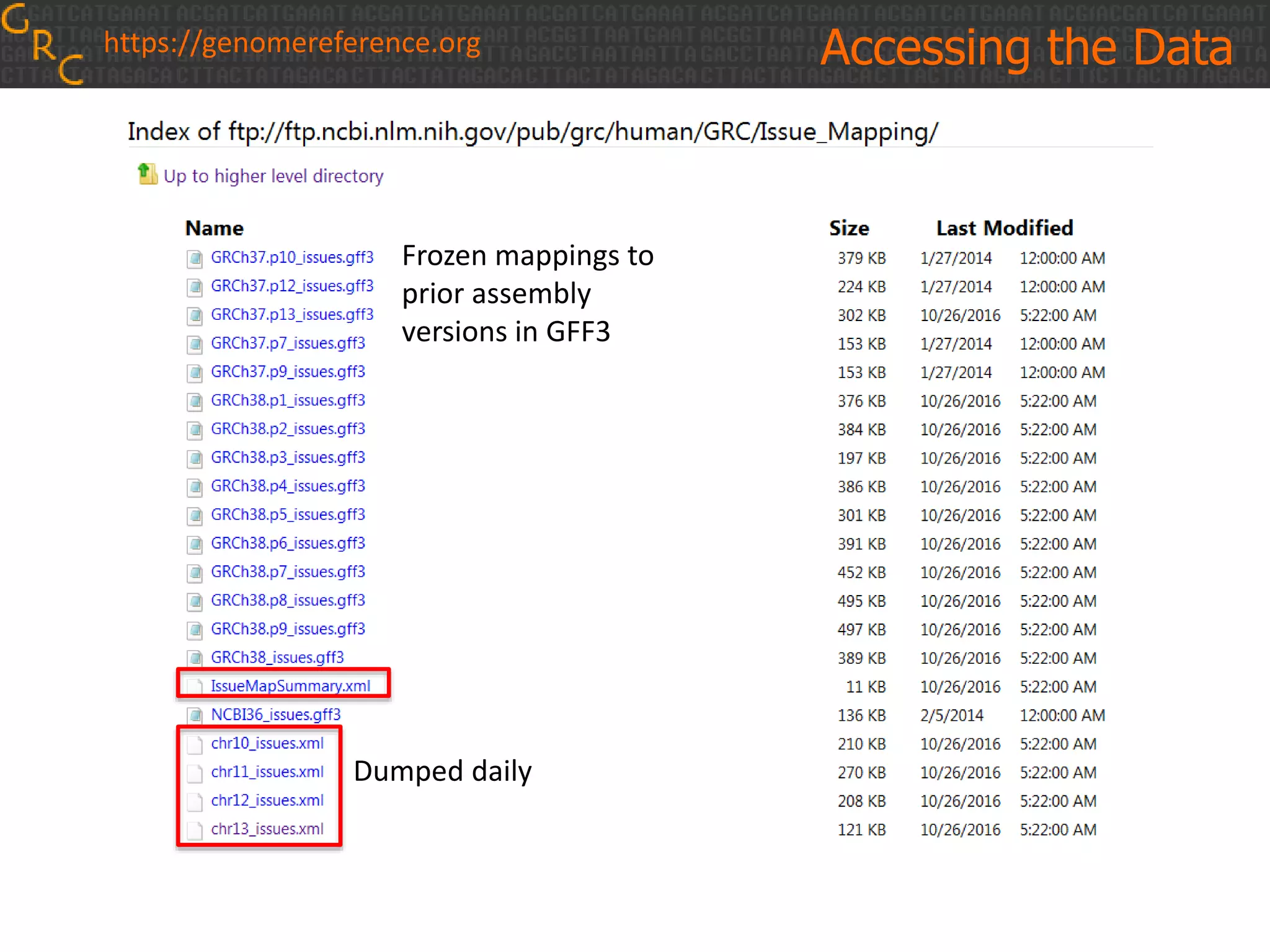This screenshot has height=952, width=1270.
Task: Click file icon next to GRCh37.p12_issues.gff3
Action: click(x=195, y=287)
